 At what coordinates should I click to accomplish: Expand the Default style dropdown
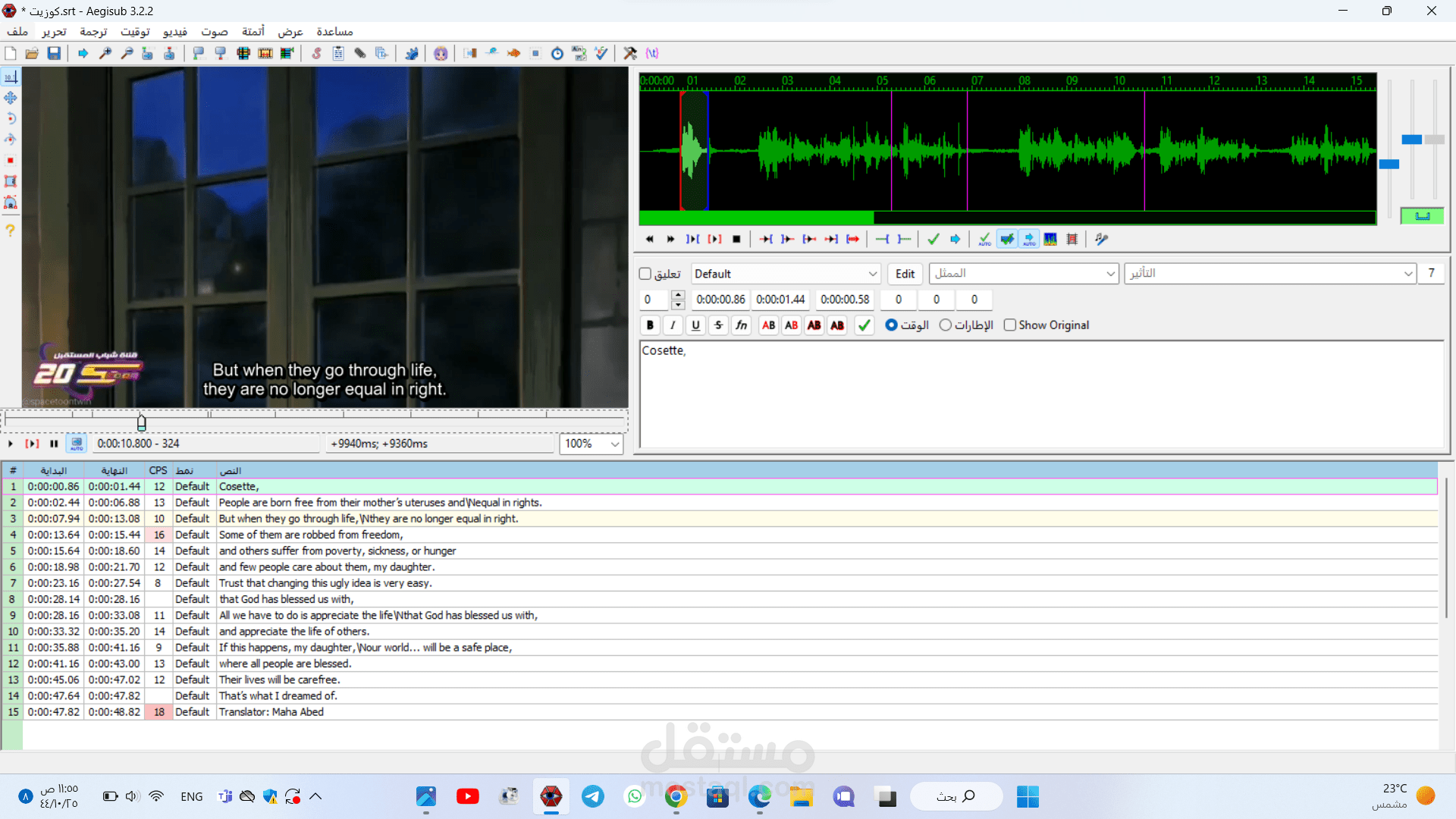coord(872,274)
